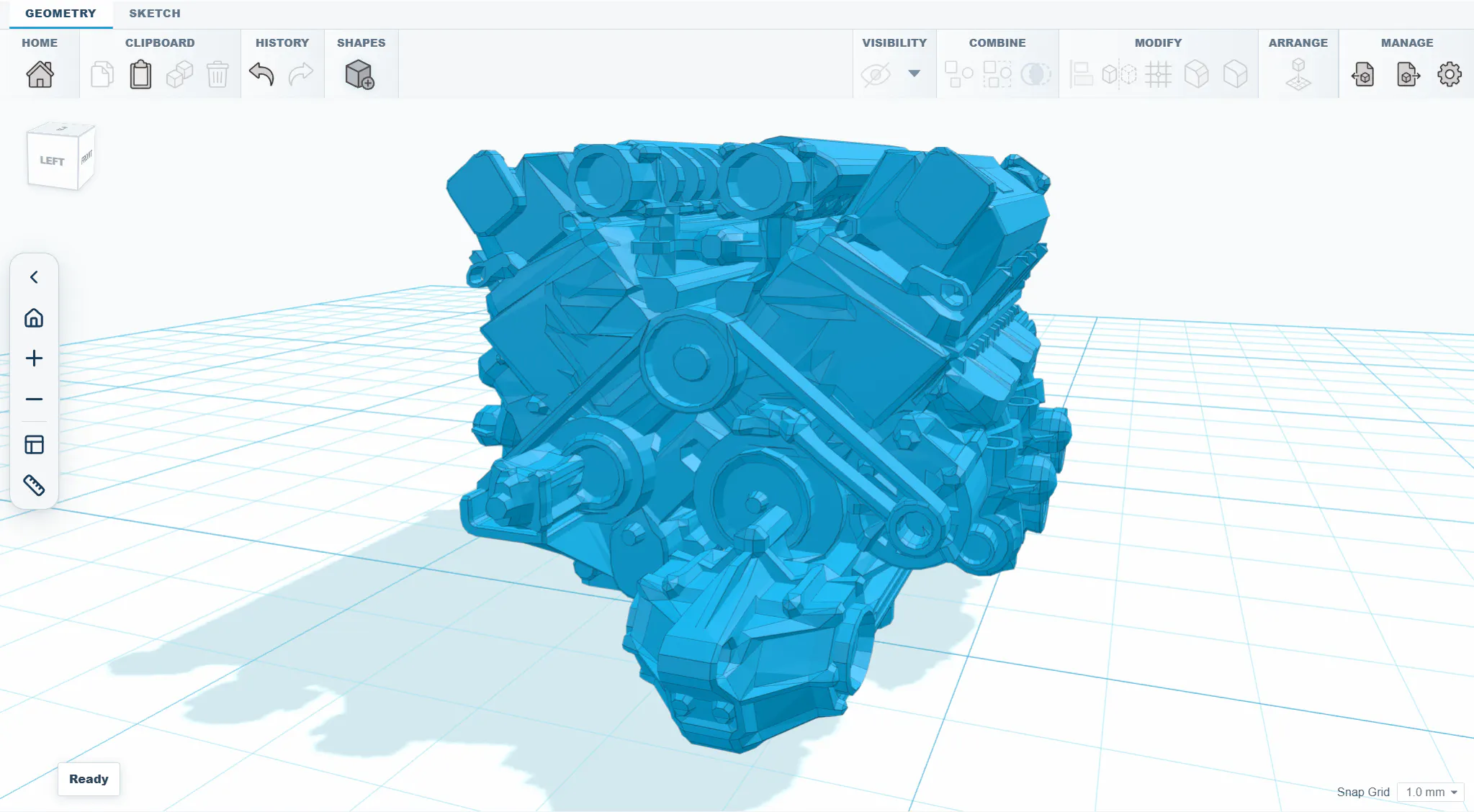Toggle the Visibility eye icon

[876, 74]
